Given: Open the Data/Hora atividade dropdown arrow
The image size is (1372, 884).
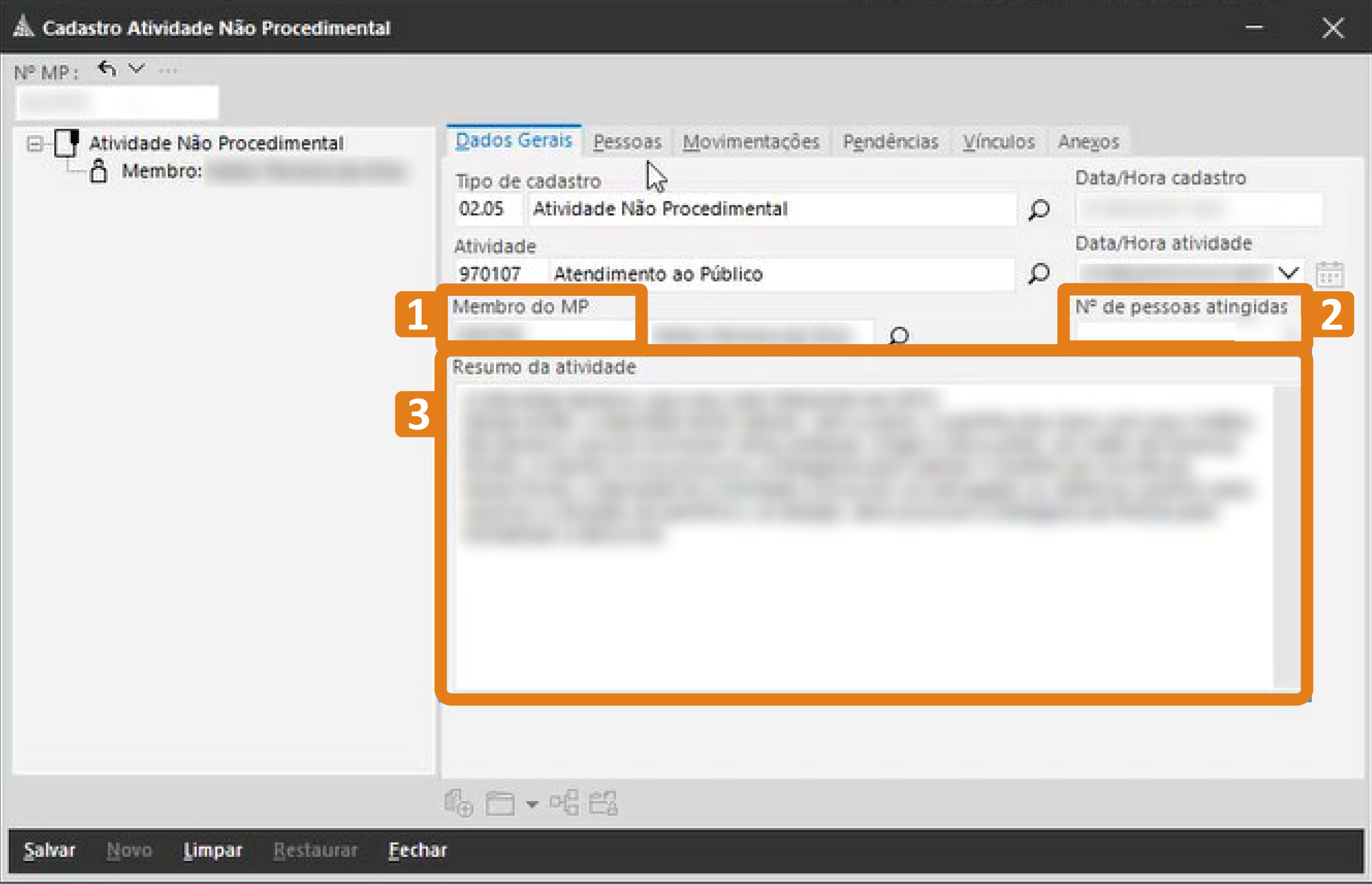Looking at the screenshot, I should pos(1289,273).
